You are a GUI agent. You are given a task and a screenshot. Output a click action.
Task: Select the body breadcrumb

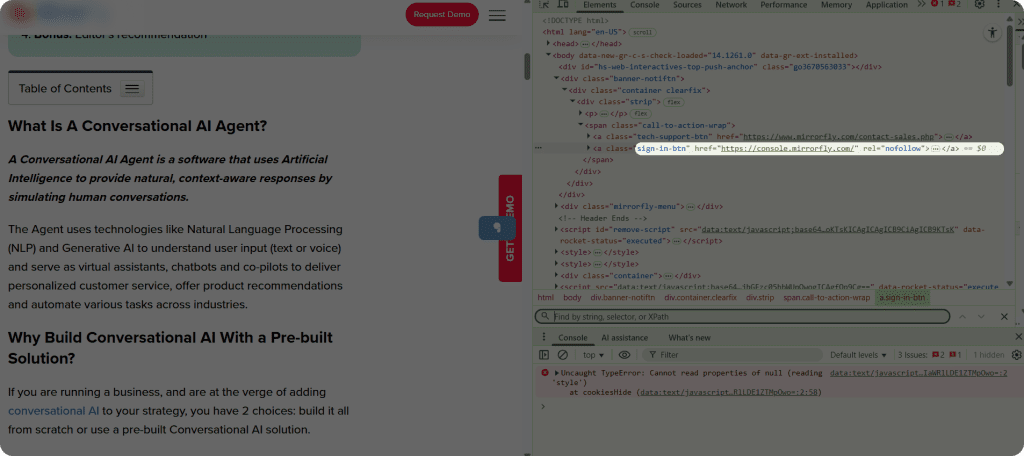click(x=572, y=297)
